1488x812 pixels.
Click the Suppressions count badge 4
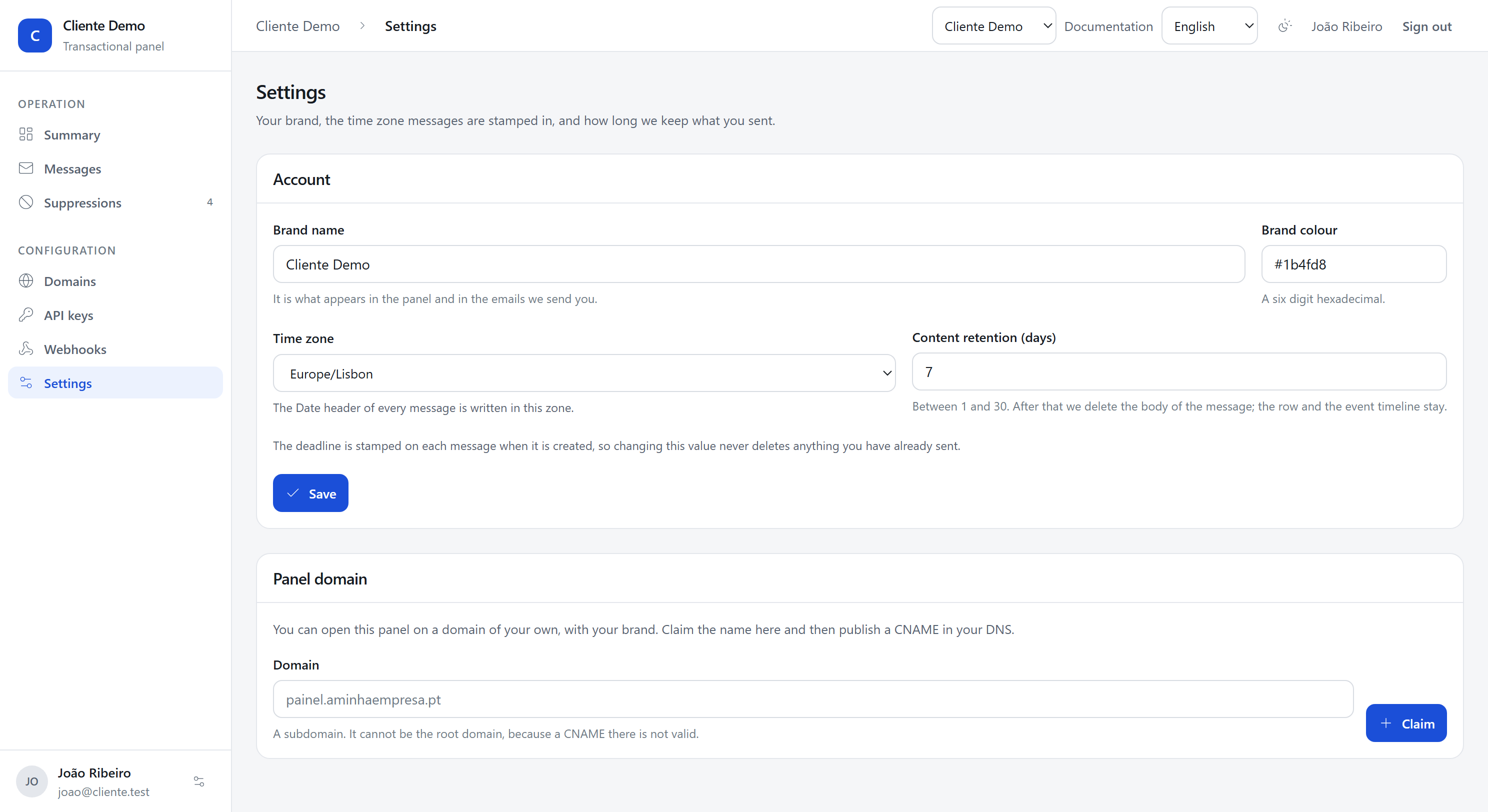(209, 202)
